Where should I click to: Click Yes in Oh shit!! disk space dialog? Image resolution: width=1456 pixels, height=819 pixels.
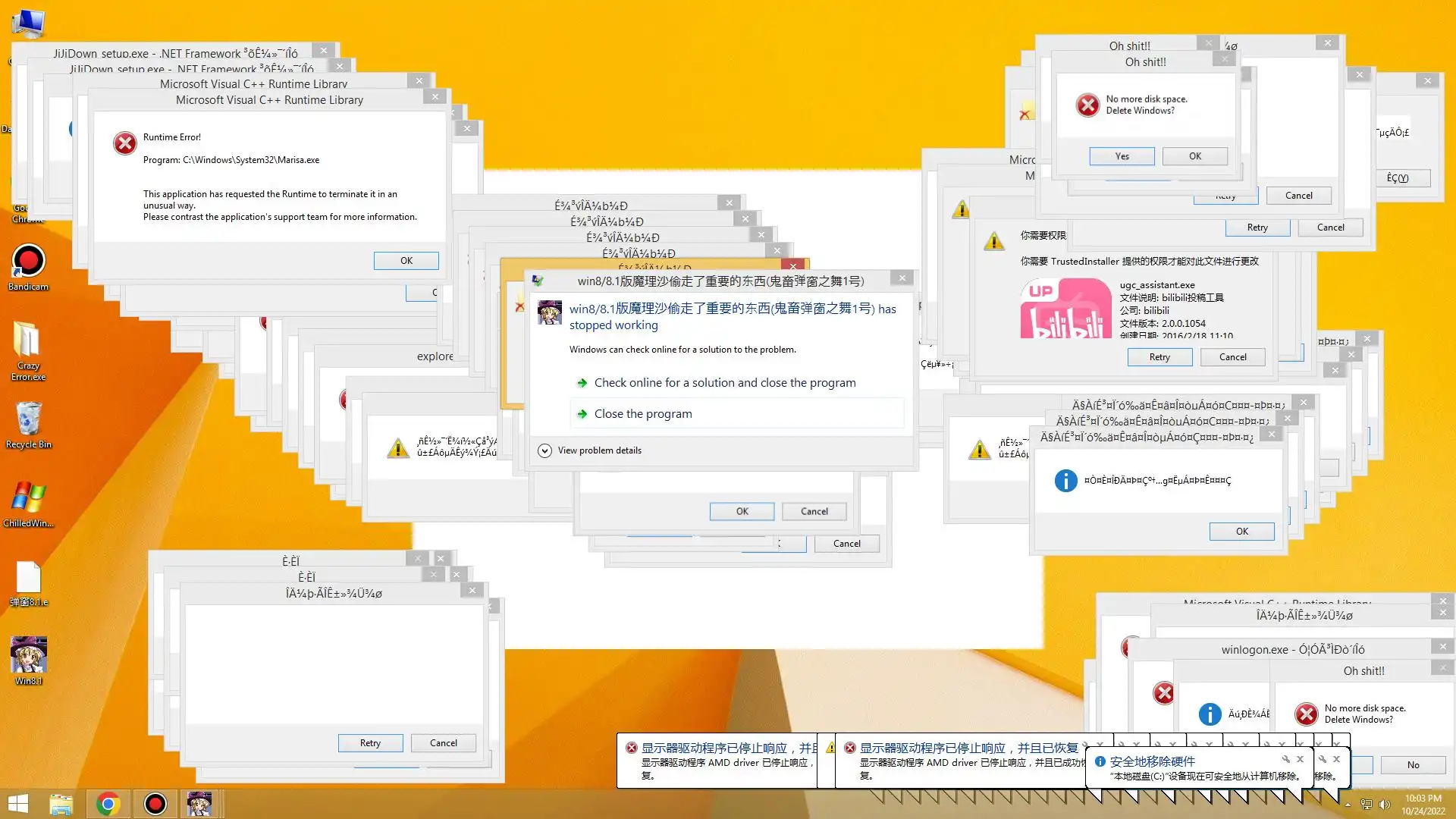pyautogui.click(x=1122, y=156)
